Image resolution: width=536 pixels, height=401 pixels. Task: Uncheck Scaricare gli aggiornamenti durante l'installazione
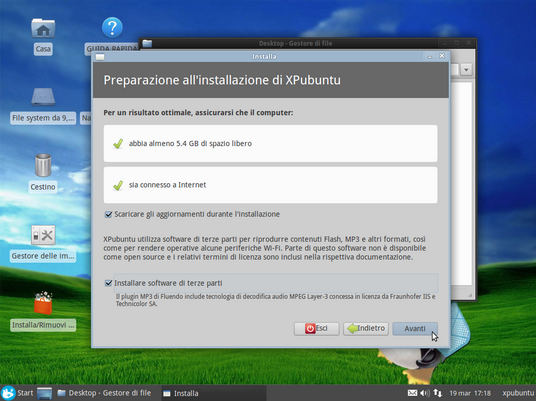pyautogui.click(x=108, y=214)
